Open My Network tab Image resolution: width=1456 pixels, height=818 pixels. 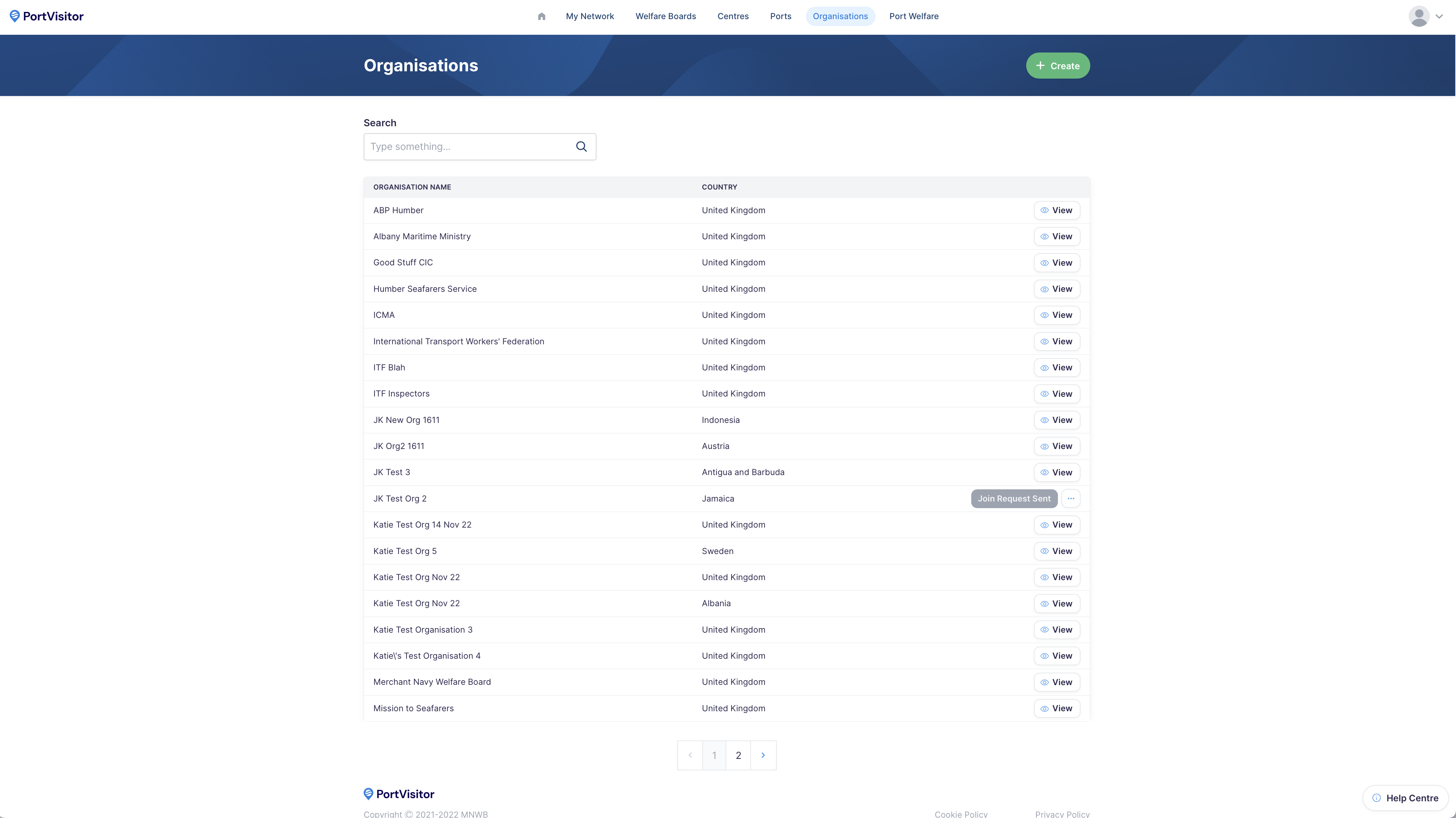(x=589, y=16)
